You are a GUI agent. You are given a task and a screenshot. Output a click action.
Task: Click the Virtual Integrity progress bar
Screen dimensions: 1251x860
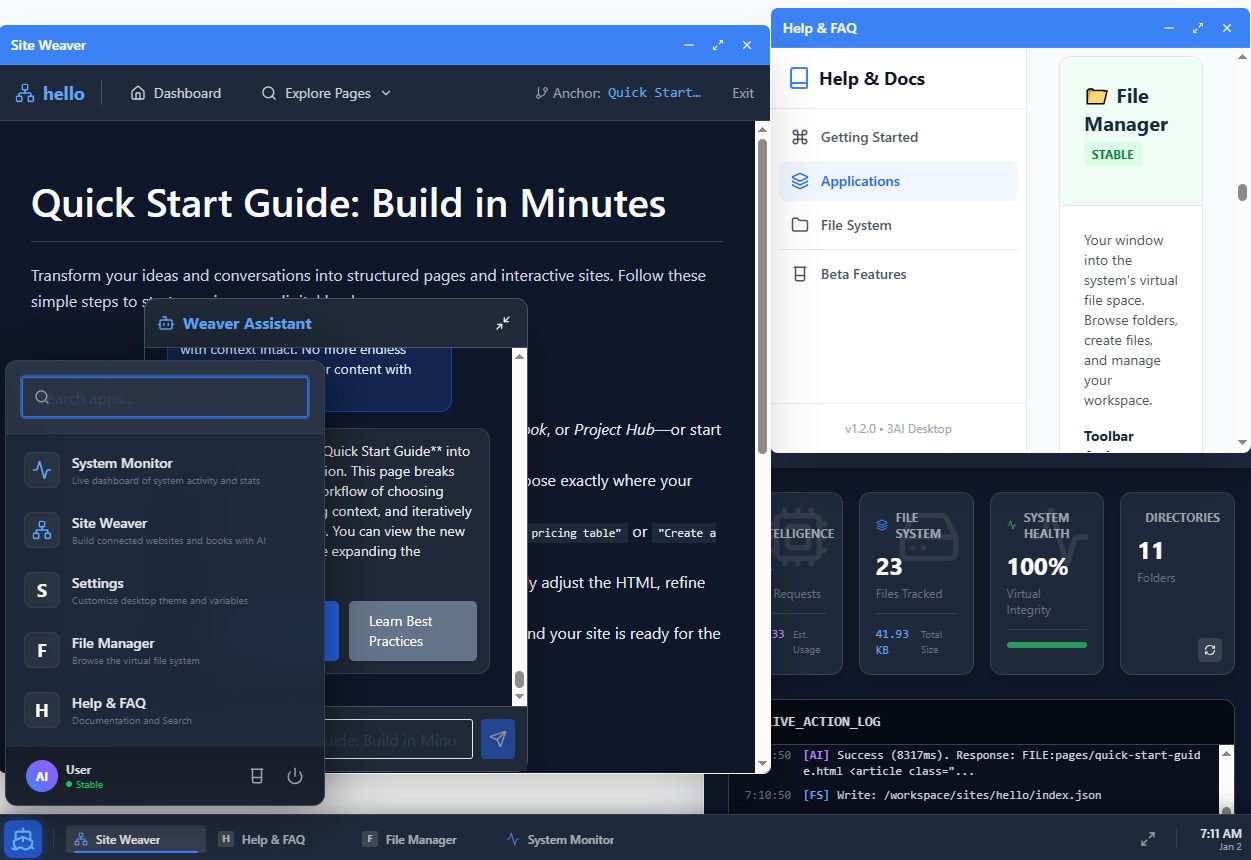(x=1046, y=645)
